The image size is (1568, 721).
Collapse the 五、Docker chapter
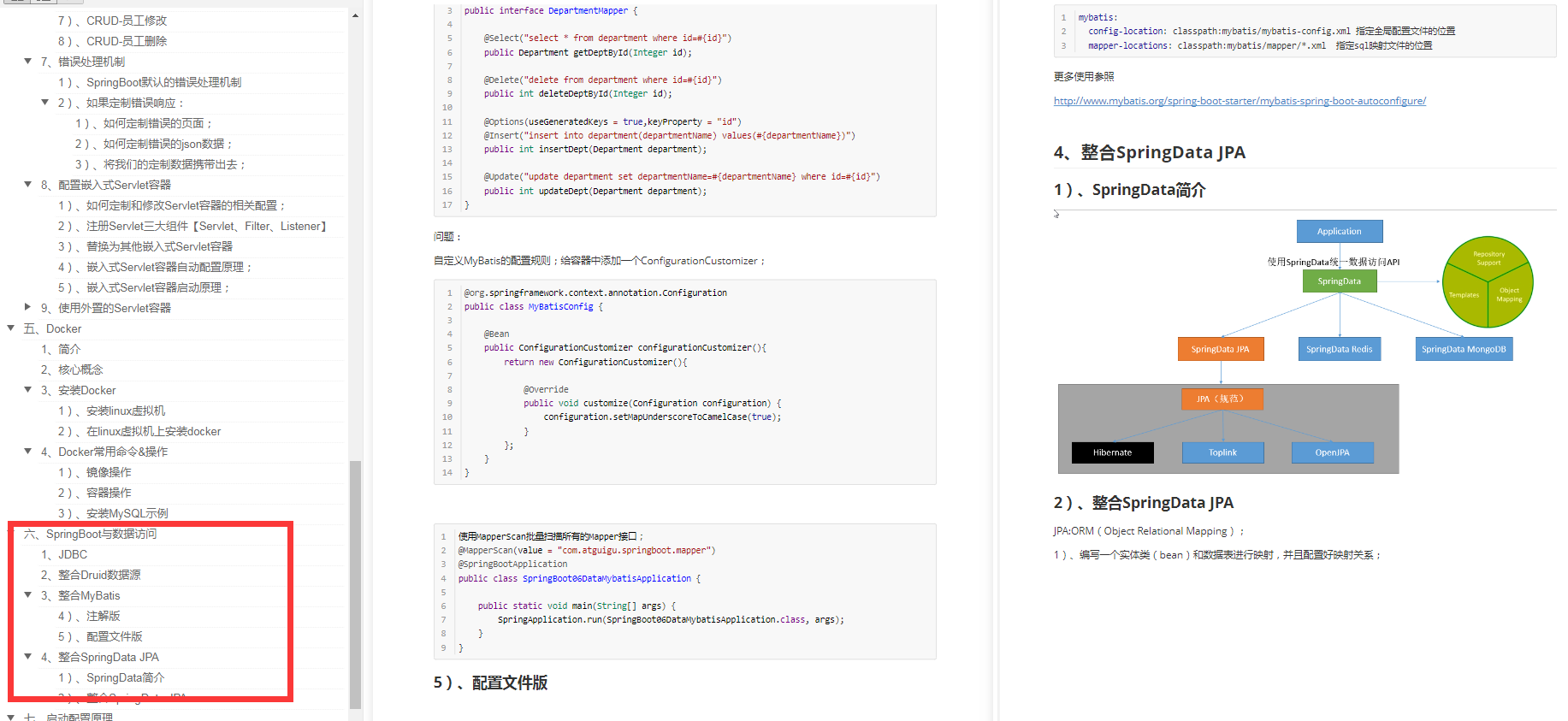click(x=11, y=328)
